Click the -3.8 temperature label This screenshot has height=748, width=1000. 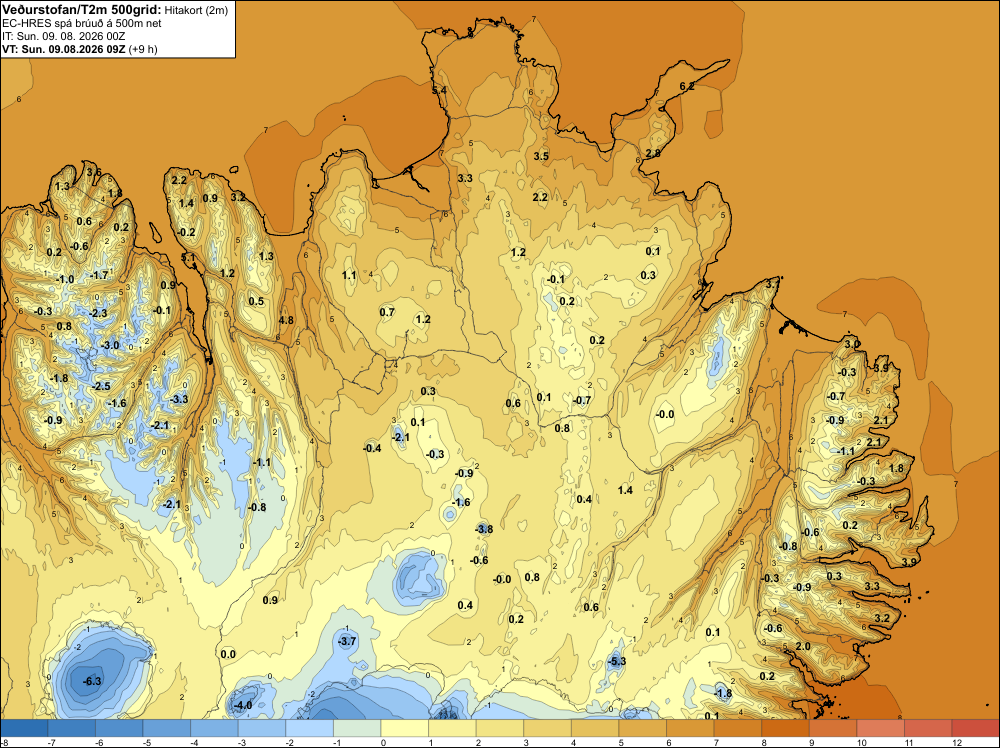[x=484, y=529]
